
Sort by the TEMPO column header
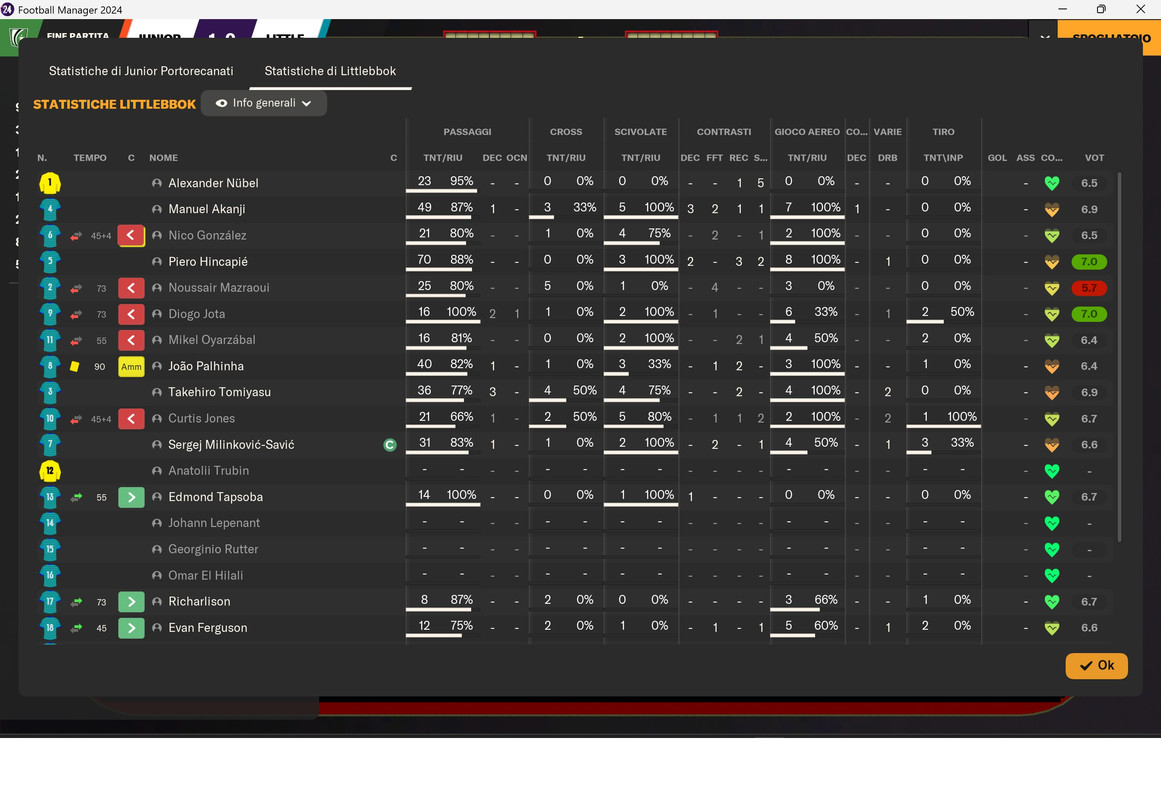coord(90,158)
